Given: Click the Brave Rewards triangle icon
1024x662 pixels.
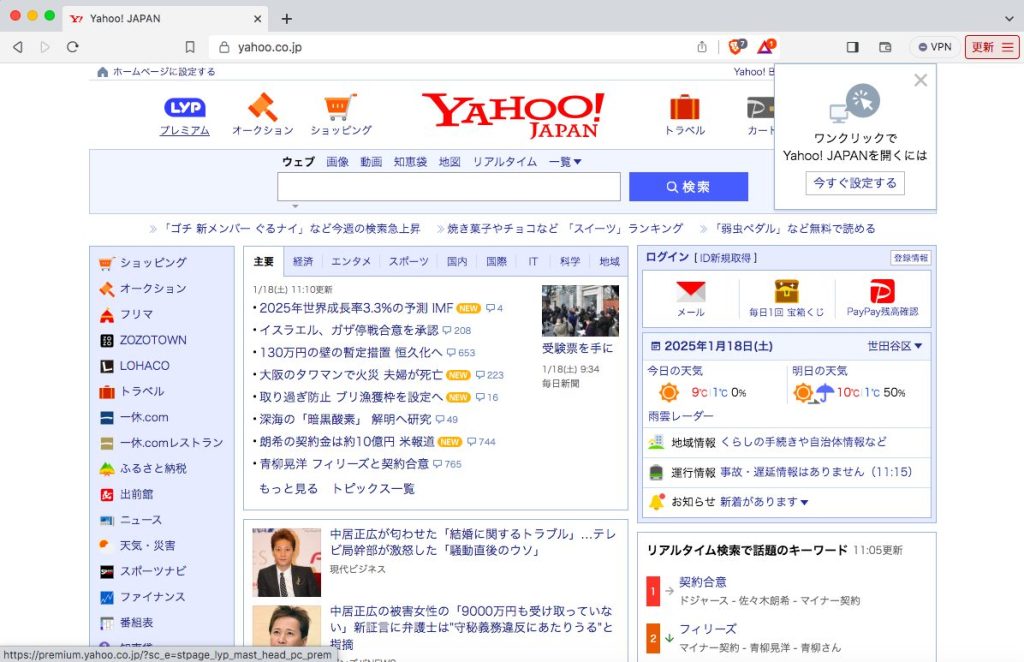Looking at the screenshot, I should coord(765,46).
